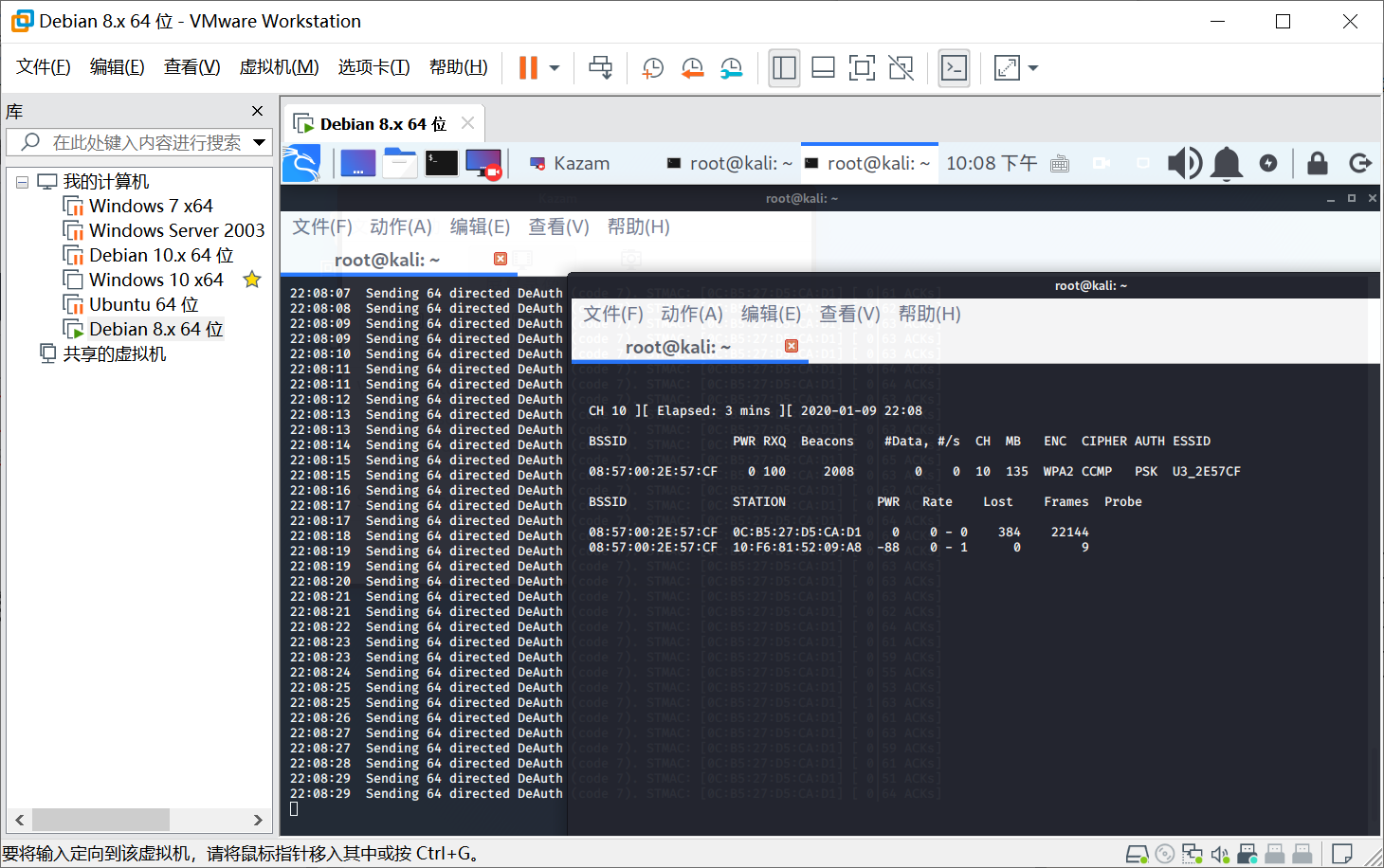This screenshot has height=868, width=1384.
Task: Close the Debian 8.x 64 位 VM tab
Action: [x=467, y=123]
